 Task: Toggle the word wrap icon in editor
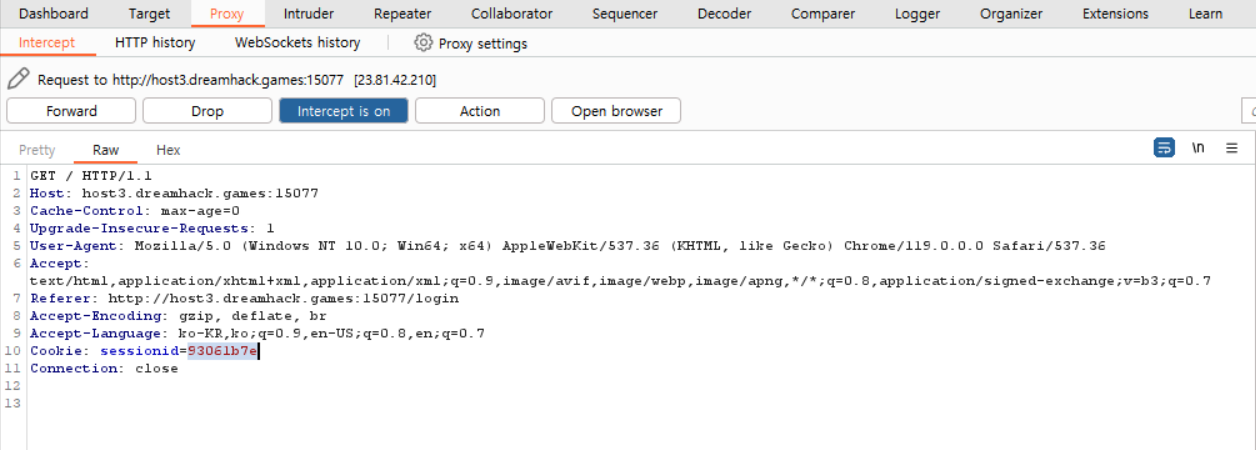(1164, 148)
